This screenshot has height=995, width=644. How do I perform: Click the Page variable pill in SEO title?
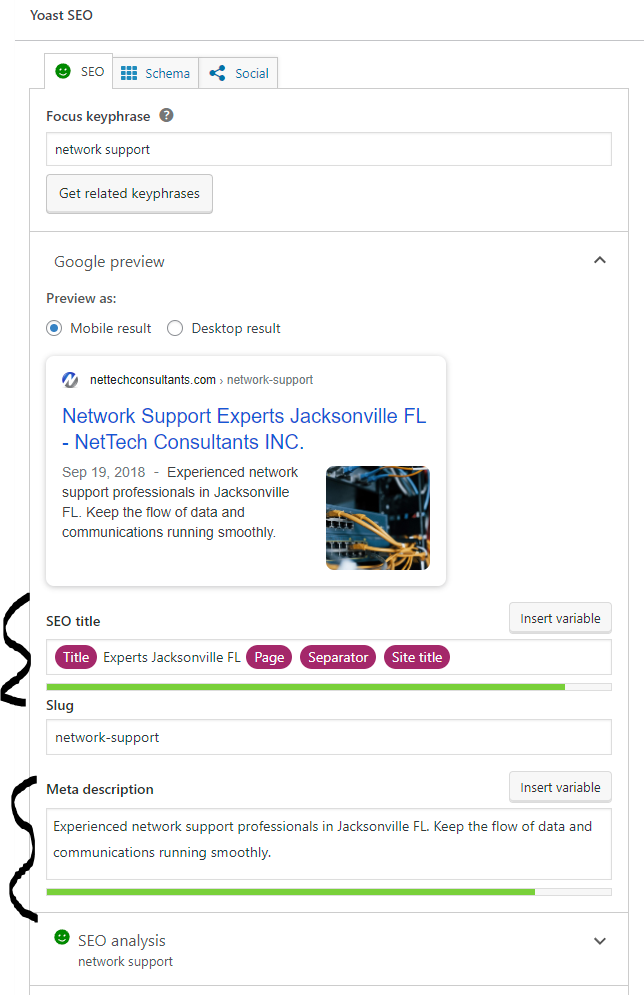[269, 657]
